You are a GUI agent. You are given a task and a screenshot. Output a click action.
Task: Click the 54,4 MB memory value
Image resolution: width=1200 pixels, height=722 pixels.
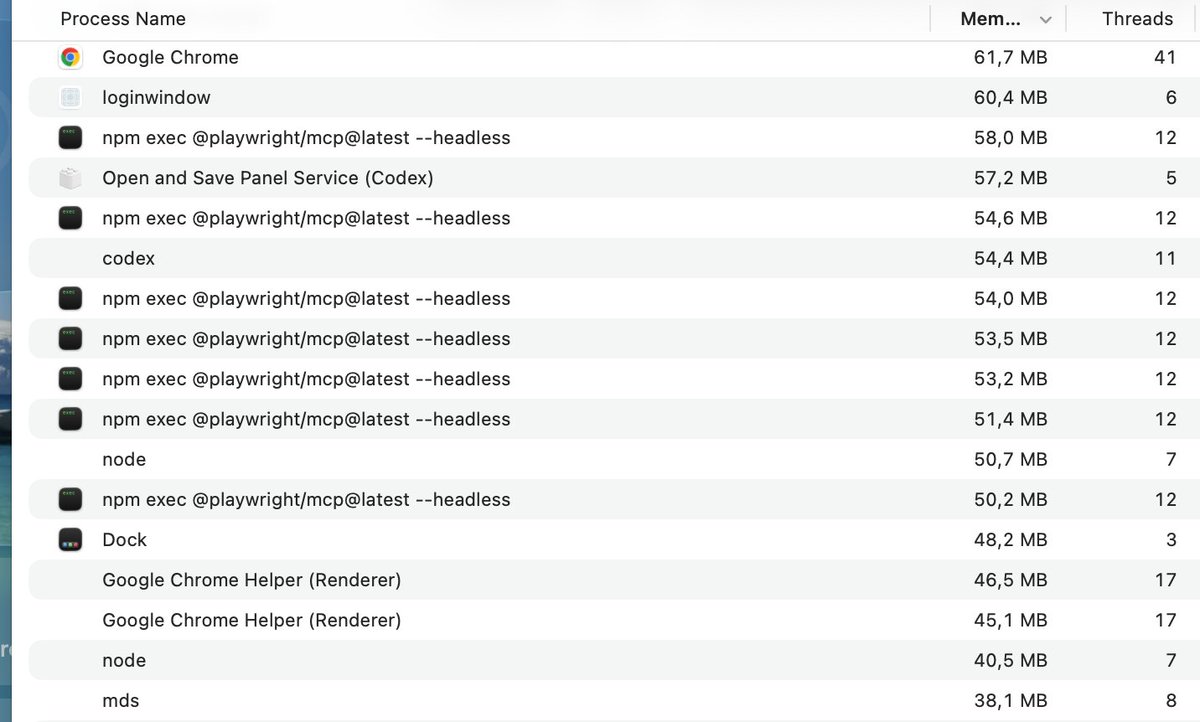point(1011,258)
